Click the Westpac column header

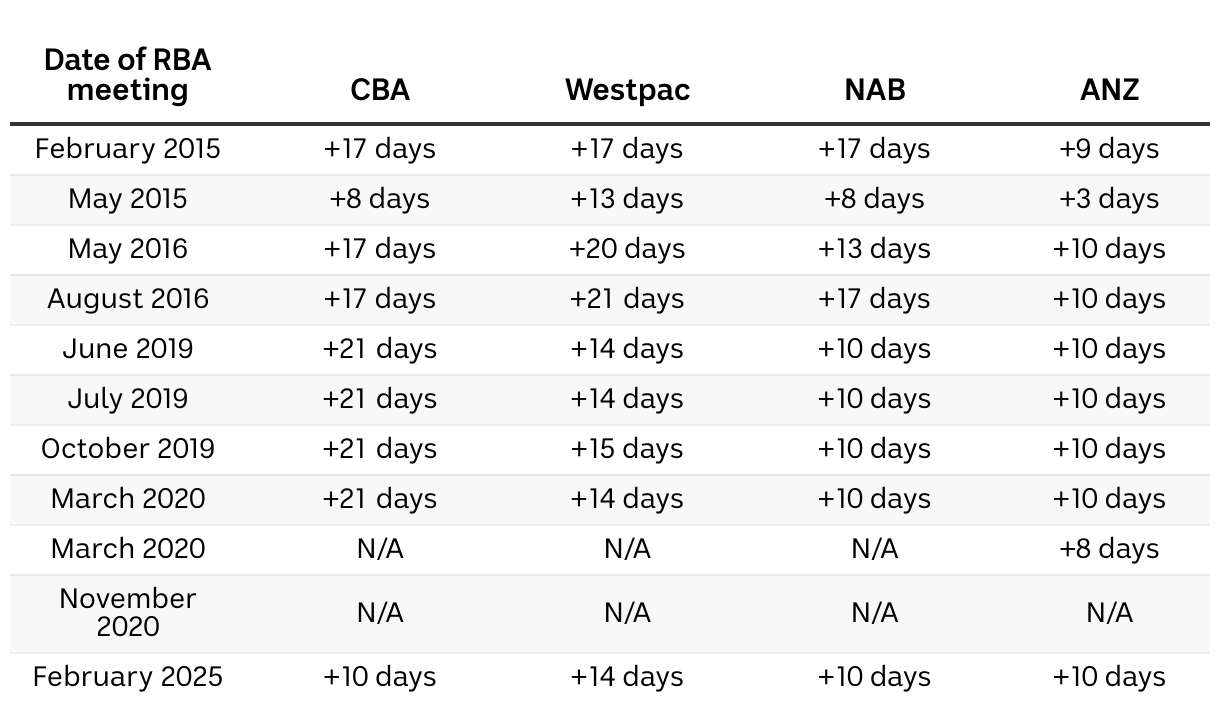(x=627, y=90)
